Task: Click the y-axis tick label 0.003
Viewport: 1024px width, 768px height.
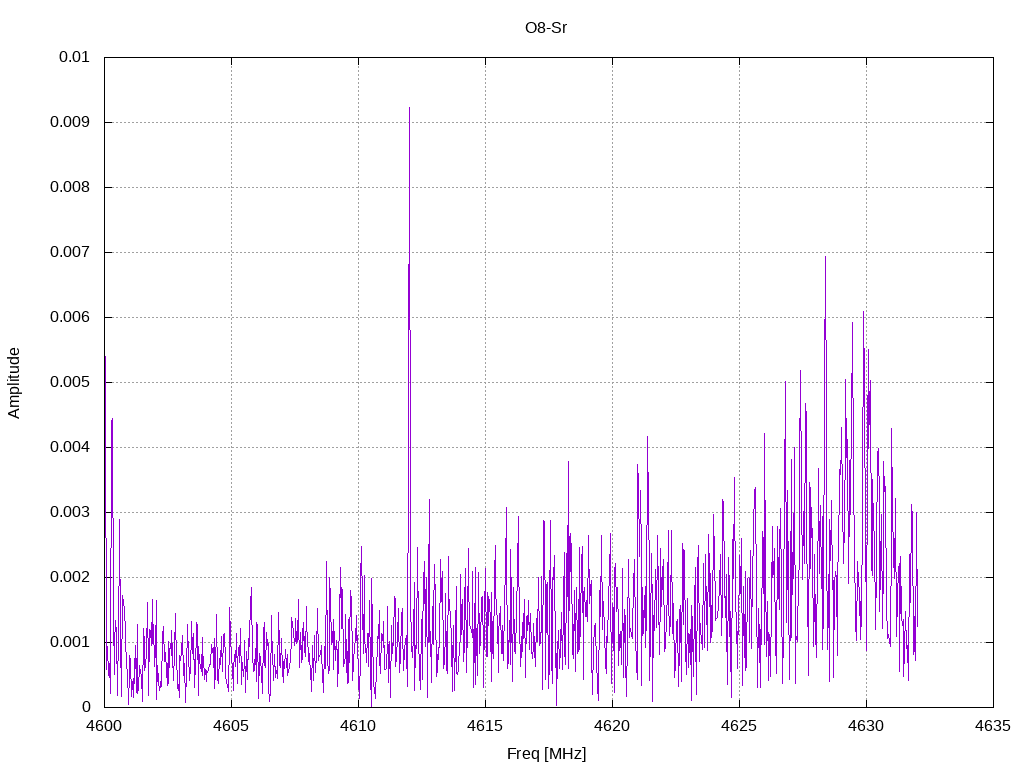Action: (x=69, y=512)
